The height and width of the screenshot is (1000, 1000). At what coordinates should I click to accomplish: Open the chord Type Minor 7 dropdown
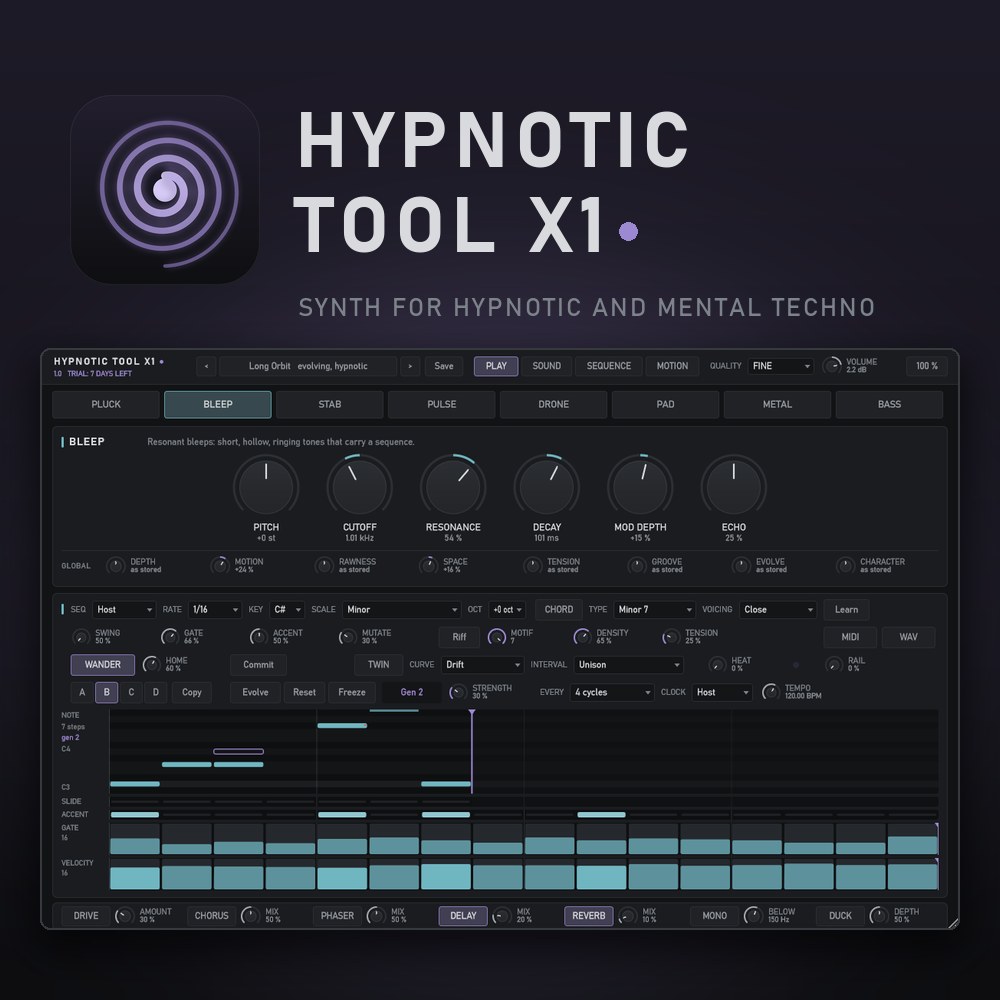click(654, 610)
